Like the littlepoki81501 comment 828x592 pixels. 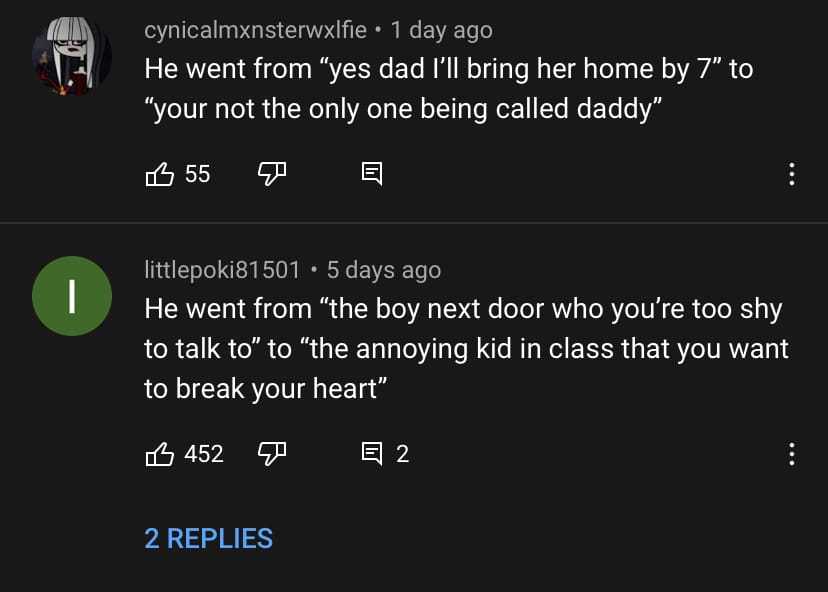(x=159, y=454)
